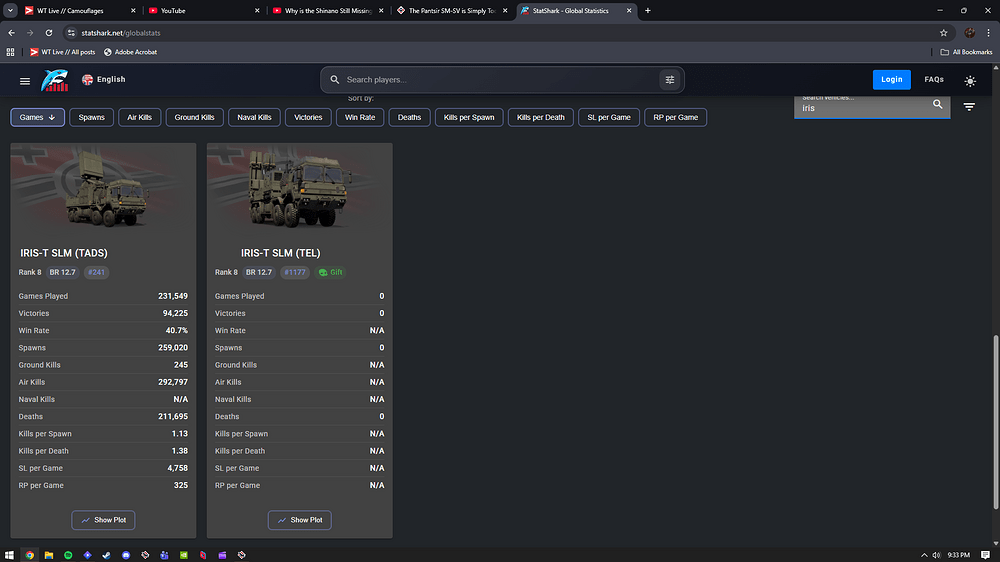Reload the current page
This screenshot has width=1000, height=562.
click(48, 33)
